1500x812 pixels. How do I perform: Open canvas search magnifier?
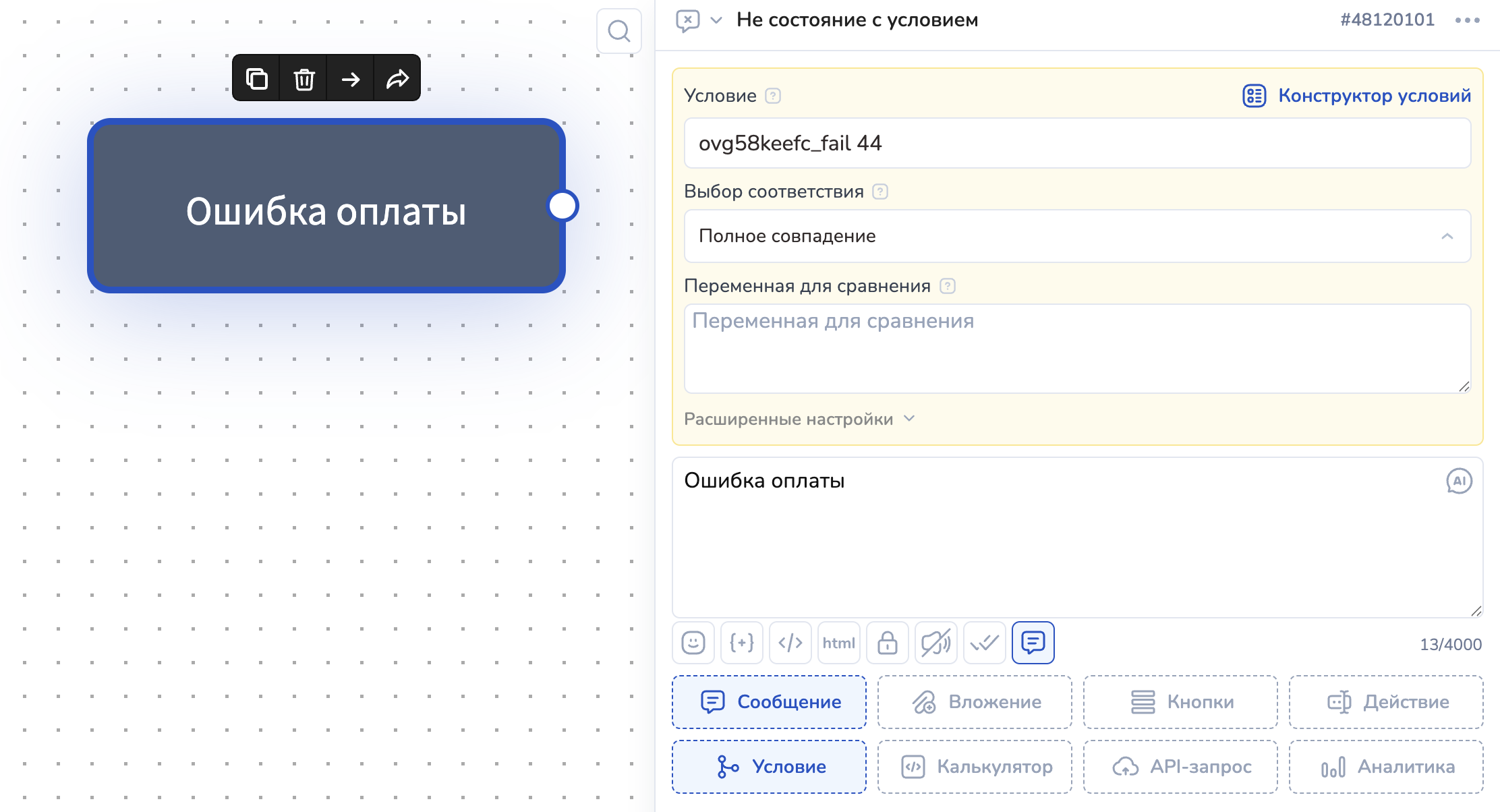coord(618,31)
